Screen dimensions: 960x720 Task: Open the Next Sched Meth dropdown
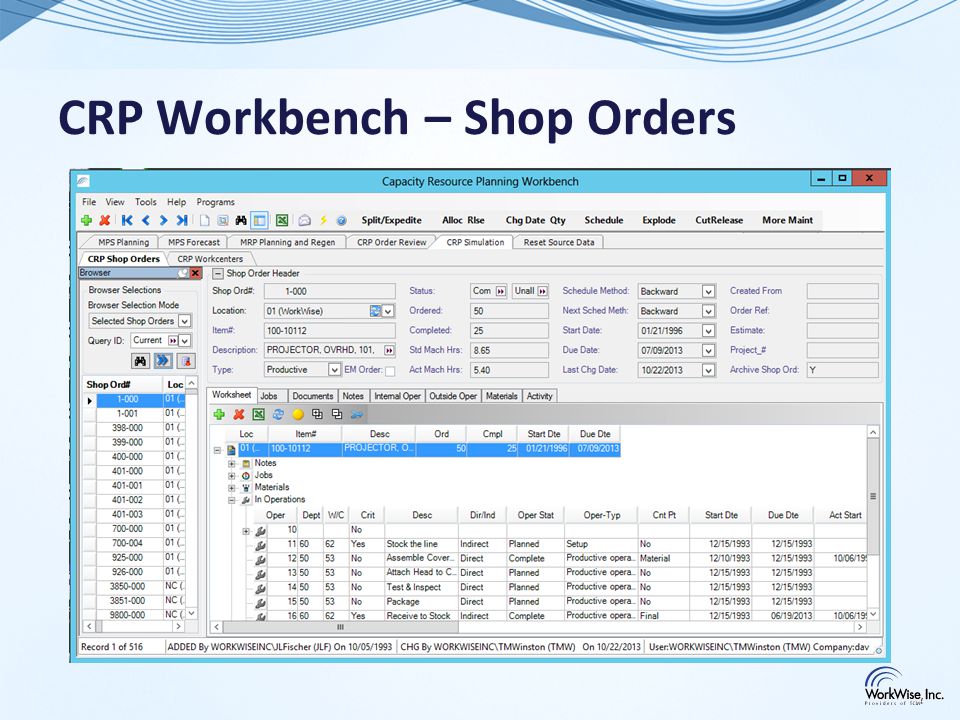(x=708, y=311)
